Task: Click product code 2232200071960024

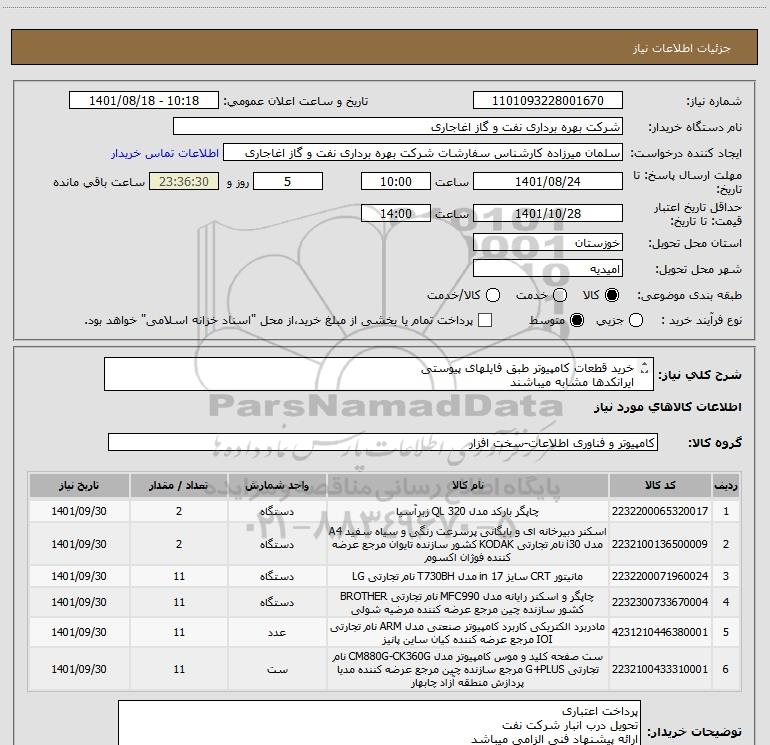Action: (x=660, y=576)
